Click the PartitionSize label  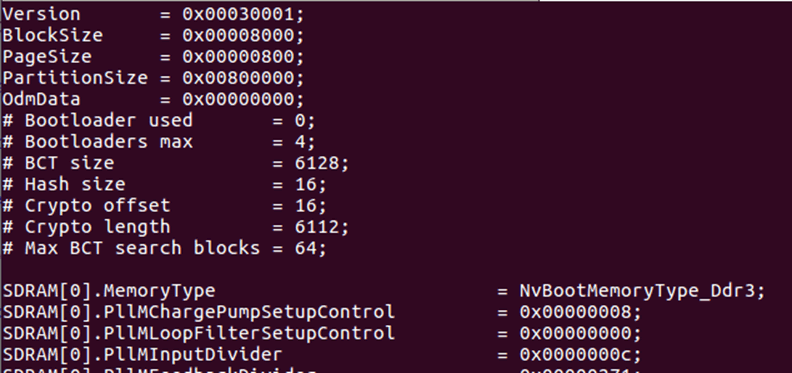click(75, 78)
